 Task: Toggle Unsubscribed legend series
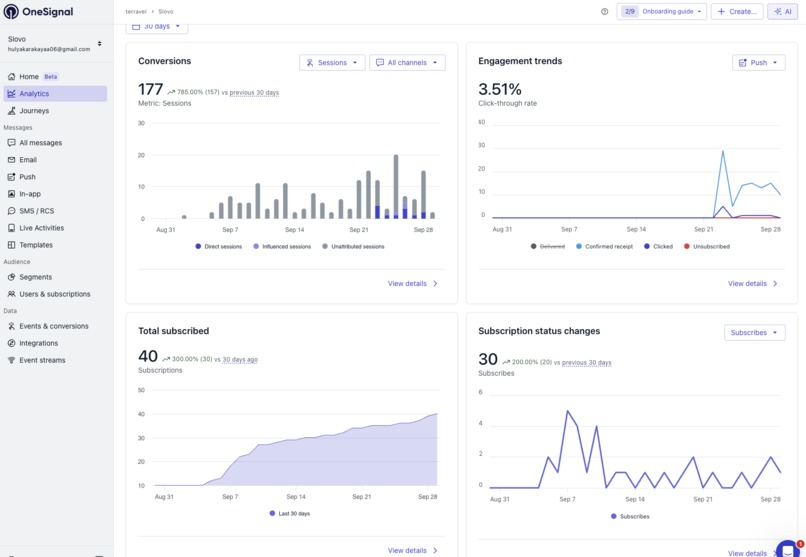[x=707, y=247]
